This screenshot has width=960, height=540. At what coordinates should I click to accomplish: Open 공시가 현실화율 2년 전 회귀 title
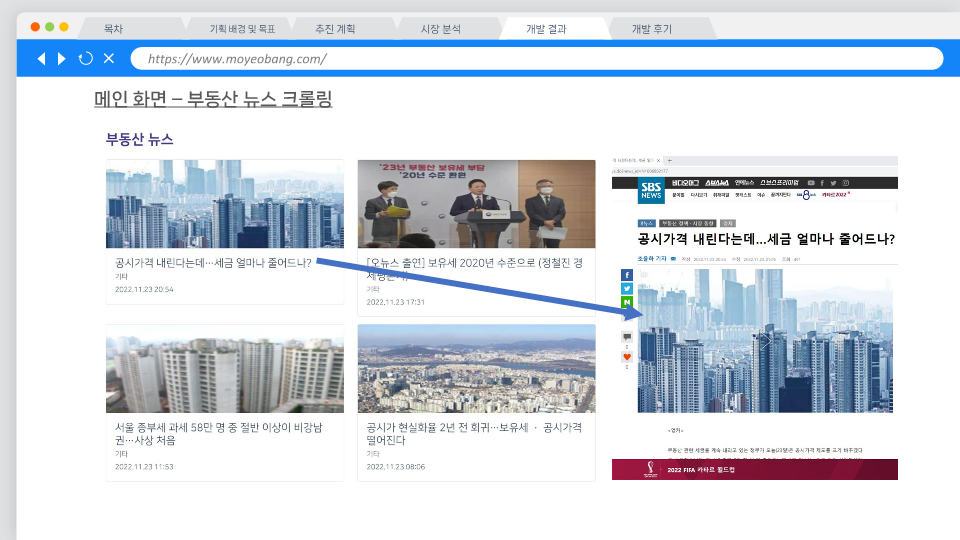[x=474, y=433]
